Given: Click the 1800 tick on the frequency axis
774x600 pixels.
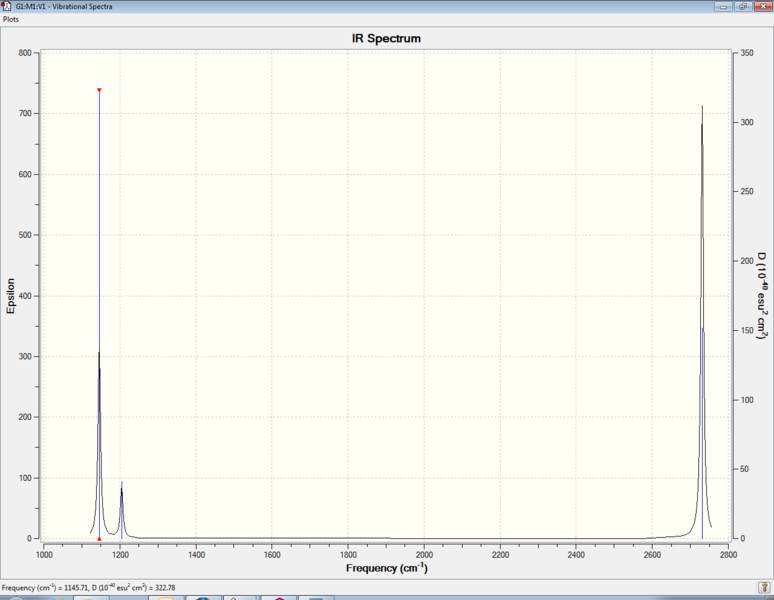Looking at the screenshot, I should point(348,555).
